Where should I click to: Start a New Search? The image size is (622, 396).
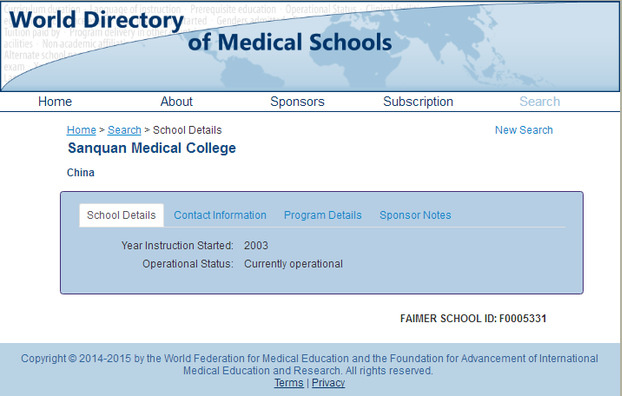[x=524, y=130]
